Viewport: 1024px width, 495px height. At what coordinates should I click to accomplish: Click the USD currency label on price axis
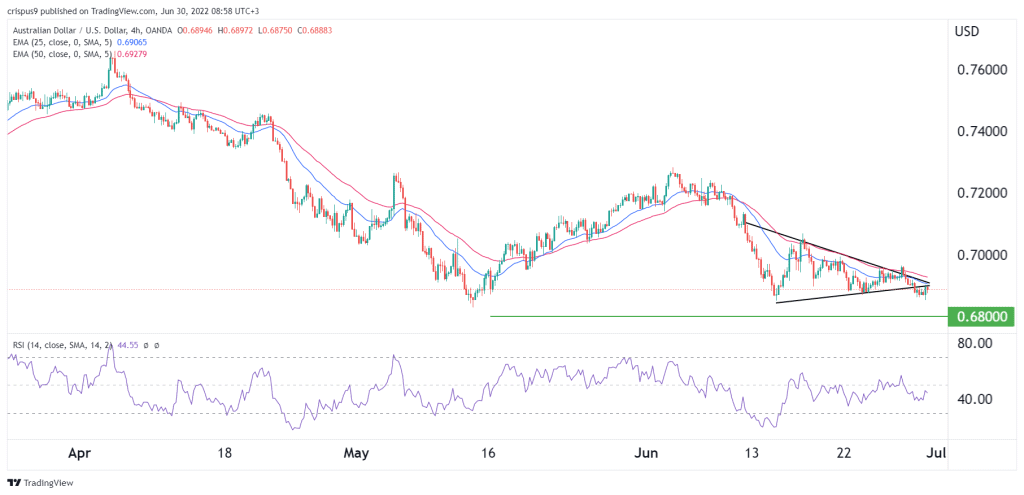coord(969,31)
